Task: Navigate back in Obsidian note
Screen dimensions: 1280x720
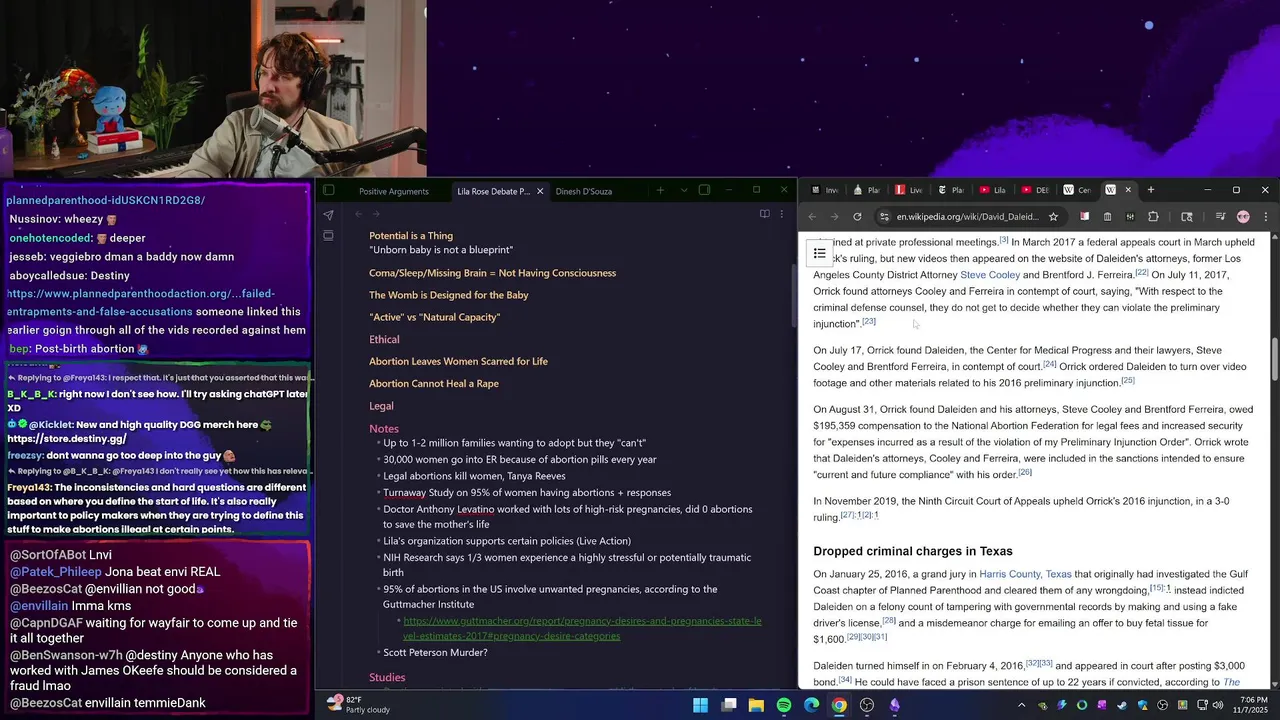Action: [x=359, y=214]
